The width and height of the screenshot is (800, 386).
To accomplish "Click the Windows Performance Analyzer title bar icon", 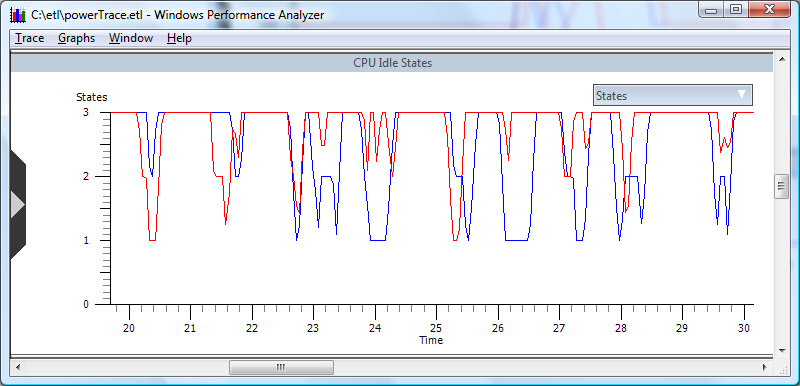I will pyautogui.click(x=18, y=15).
